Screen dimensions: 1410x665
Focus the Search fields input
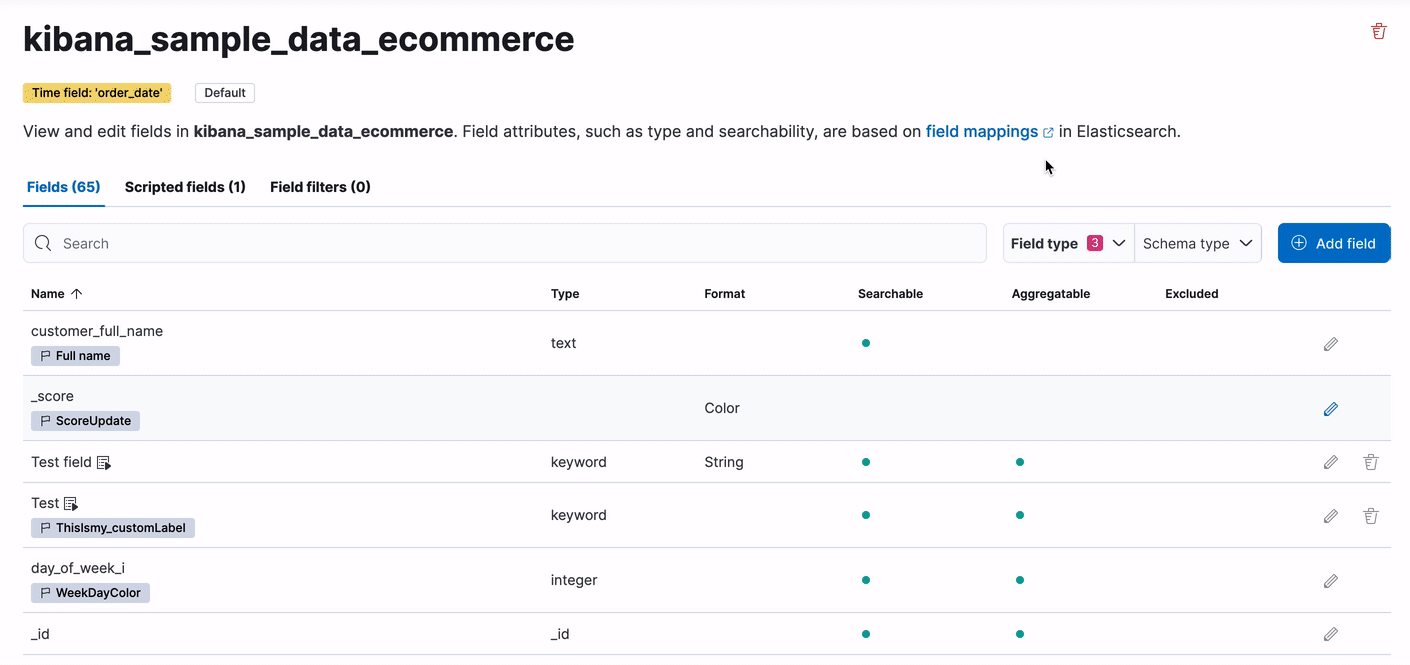(x=505, y=243)
